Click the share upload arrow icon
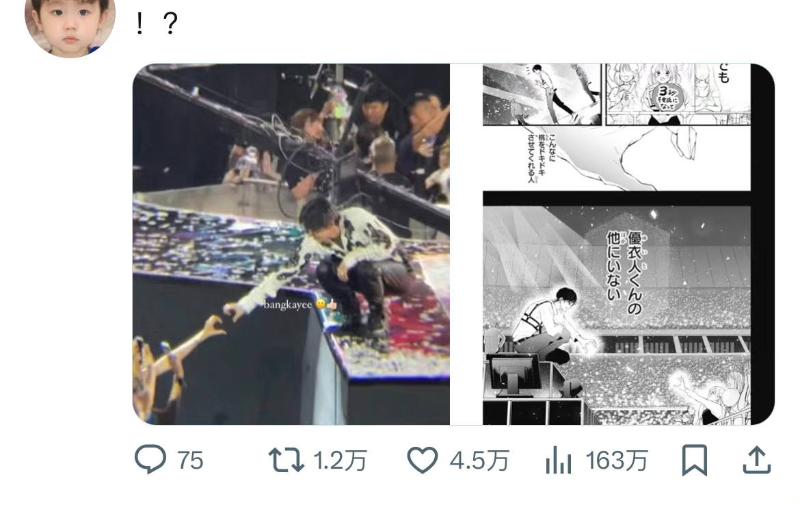The height and width of the screenshot is (505, 800). click(x=757, y=459)
